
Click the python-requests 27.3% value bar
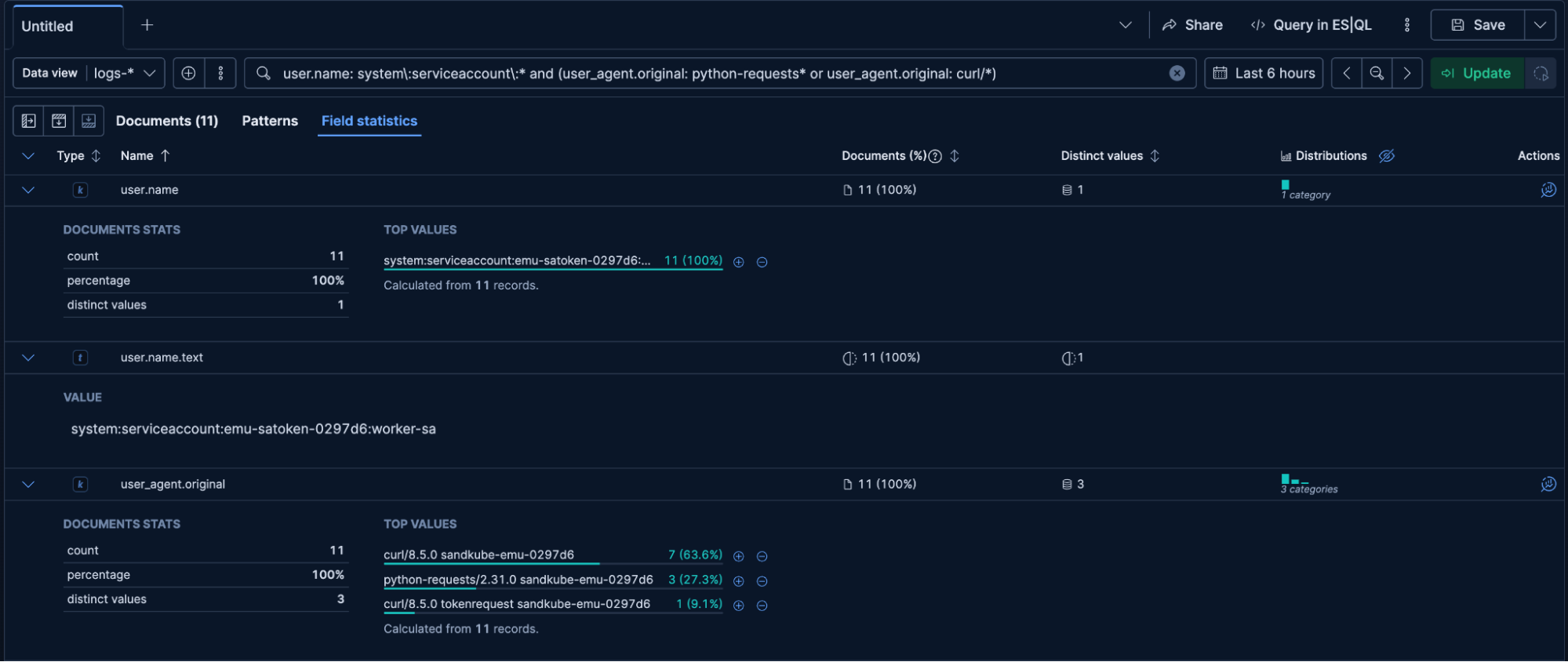(553, 580)
